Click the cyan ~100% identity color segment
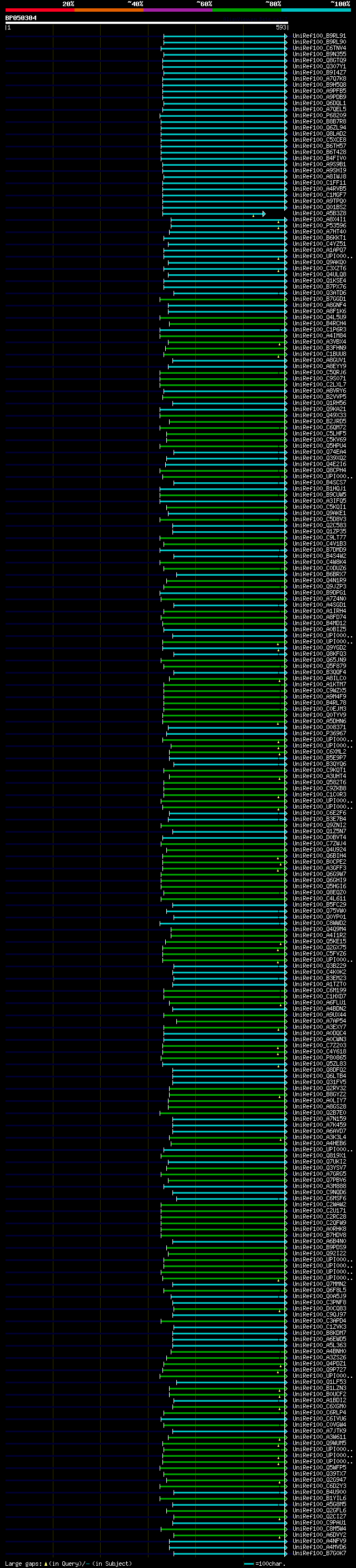The height and width of the screenshot is (1568, 356). pos(316,10)
